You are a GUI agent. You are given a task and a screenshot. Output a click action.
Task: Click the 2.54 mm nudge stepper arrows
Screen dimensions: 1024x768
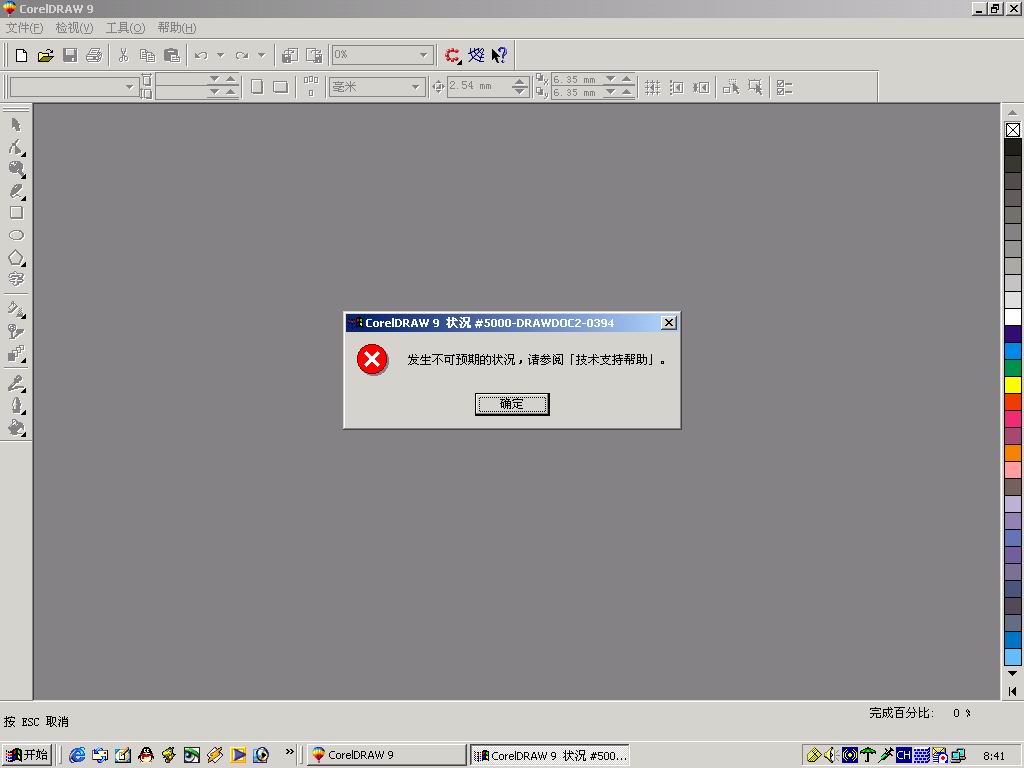click(520, 86)
